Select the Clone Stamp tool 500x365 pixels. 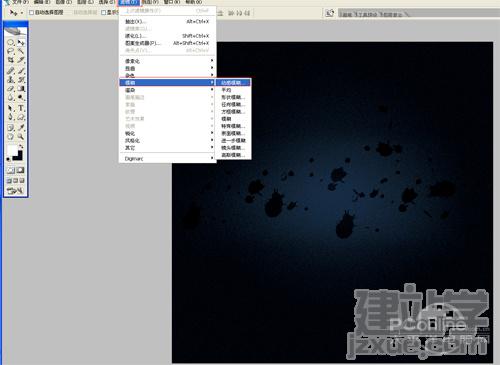coord(11,80)
